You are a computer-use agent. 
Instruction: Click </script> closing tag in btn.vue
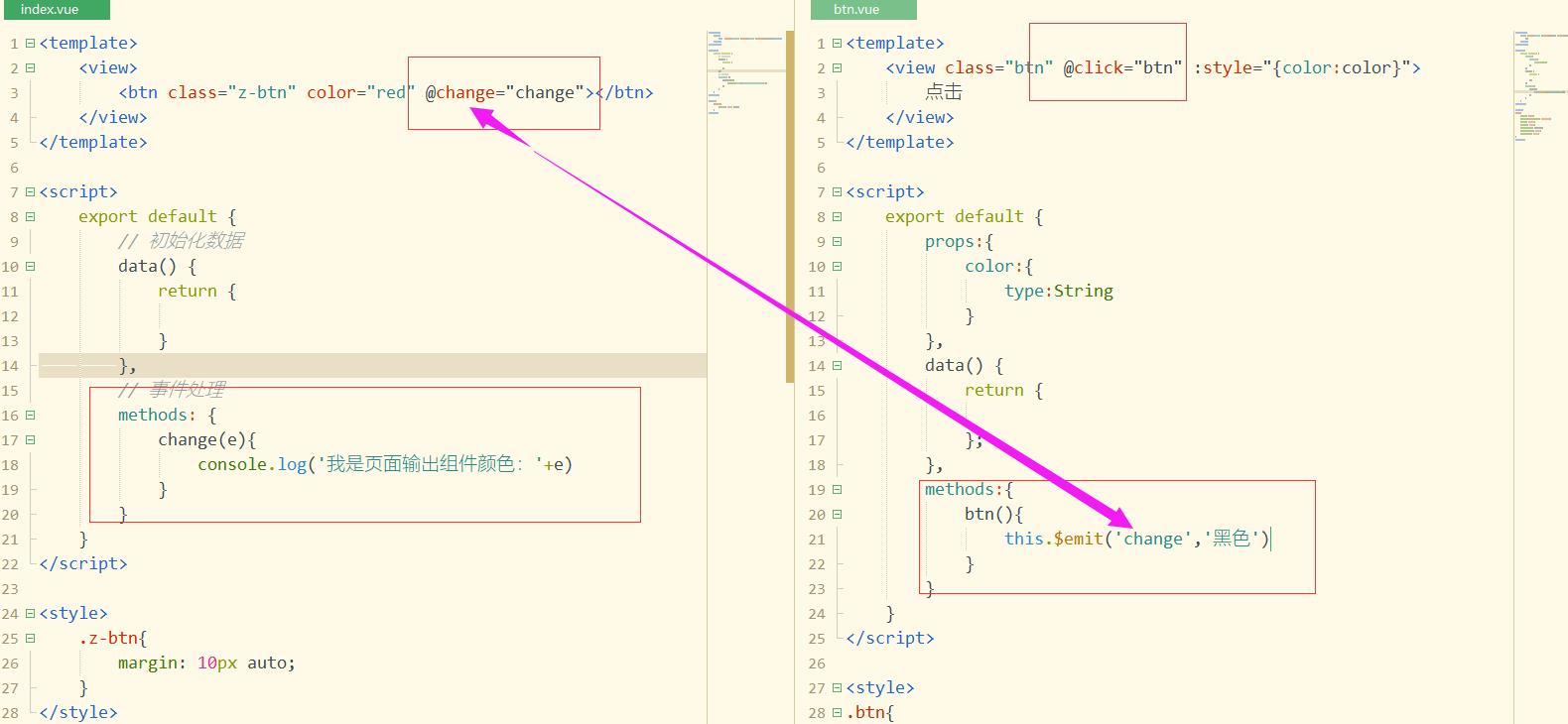click(890, 639)
